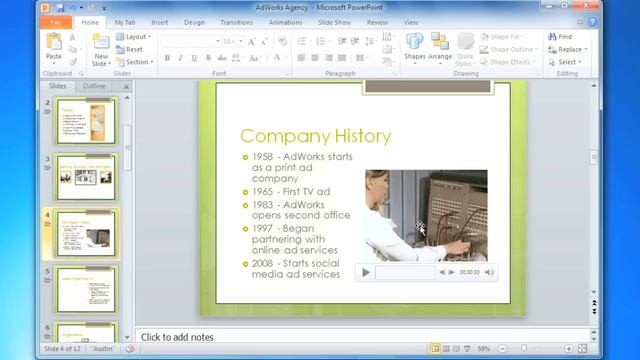Switch to Slide Sorter view
This screenshot has height=360, width=640.
coord(446,349)
